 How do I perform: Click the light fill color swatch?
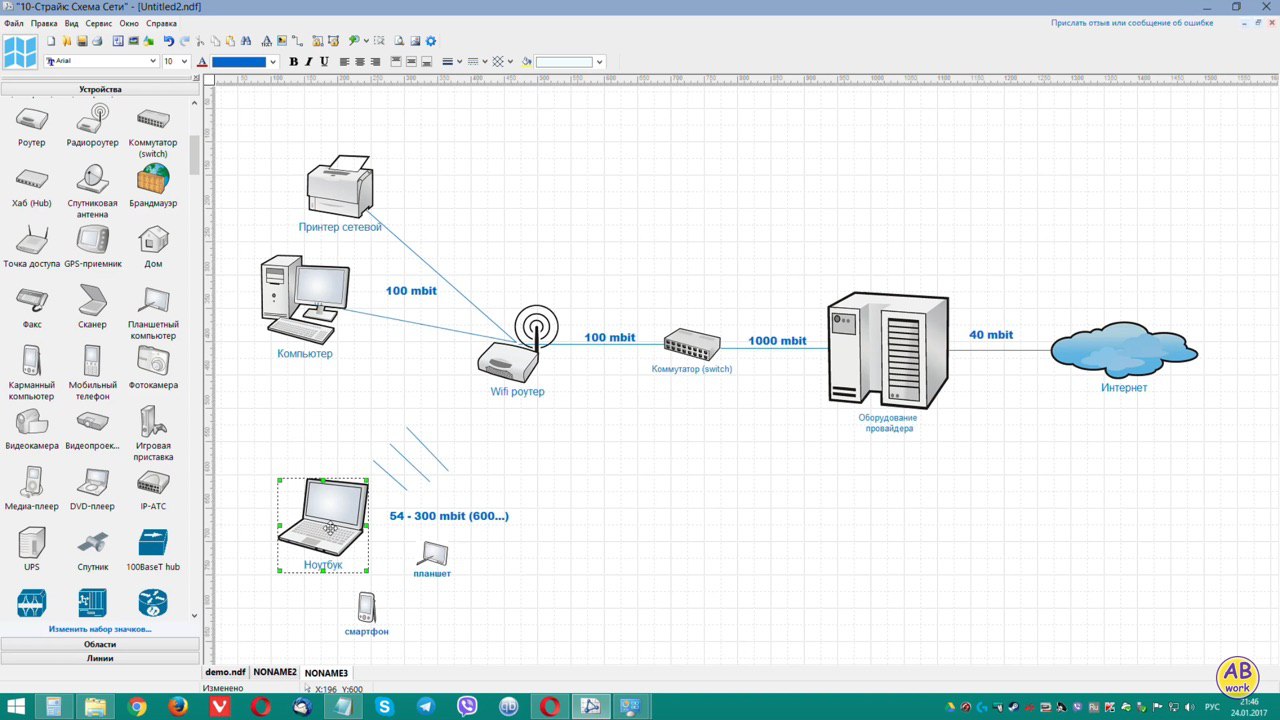point(564,62)
